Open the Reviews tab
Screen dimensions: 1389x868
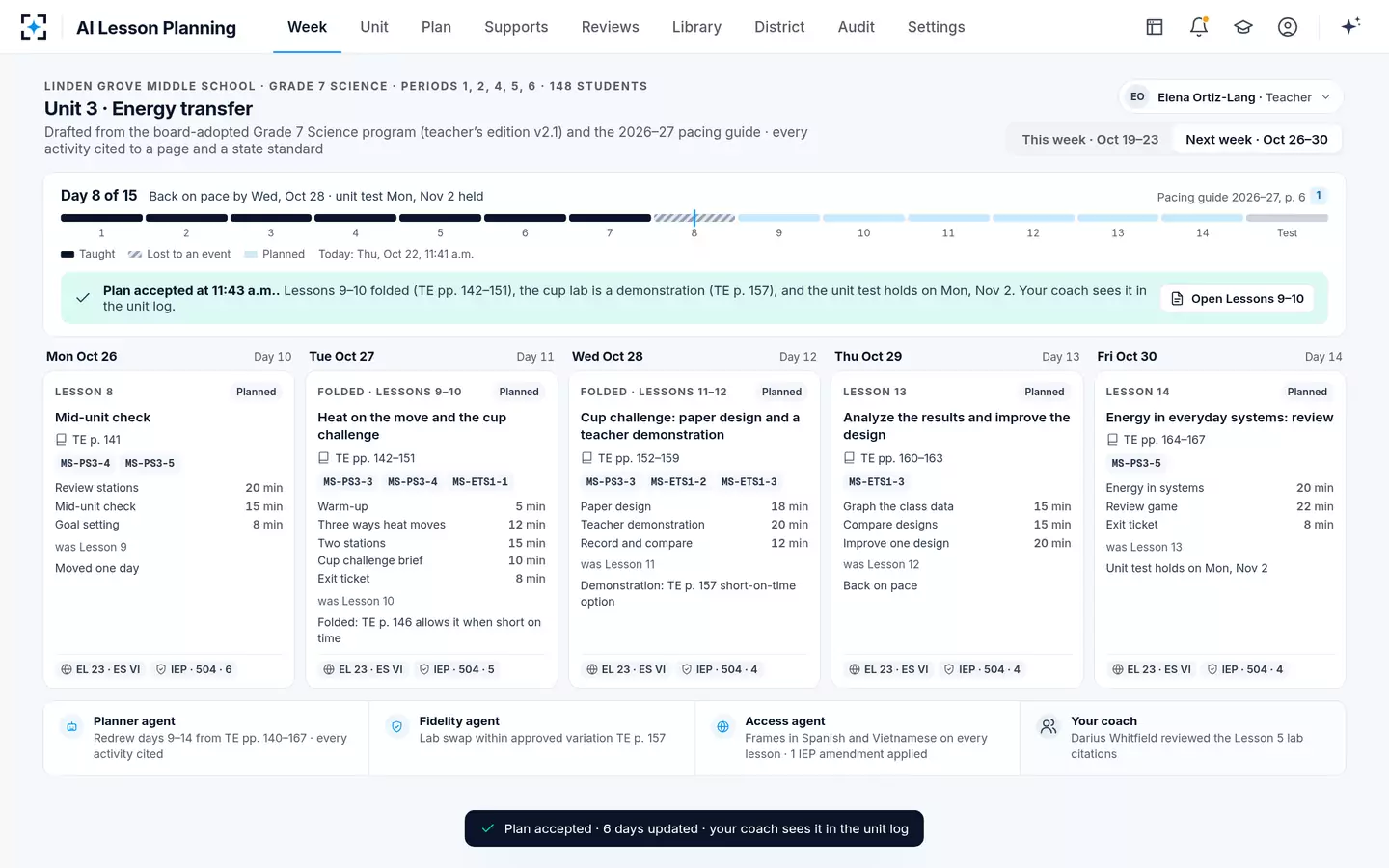[x=611, y=27]
